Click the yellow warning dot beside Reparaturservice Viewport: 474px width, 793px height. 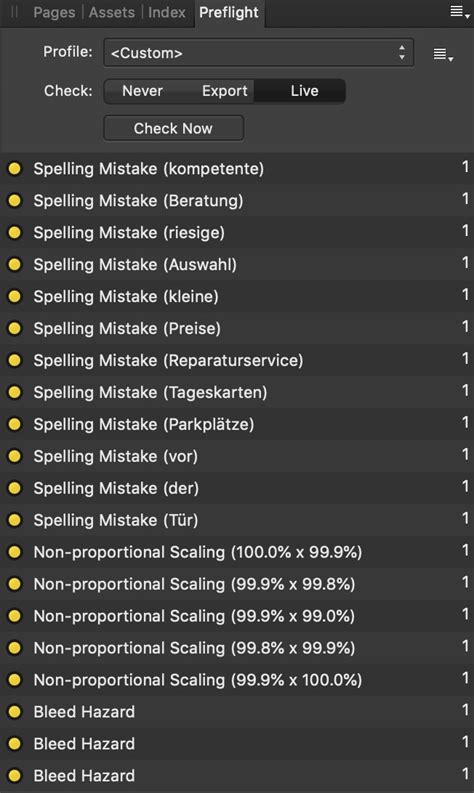point(15,360)
